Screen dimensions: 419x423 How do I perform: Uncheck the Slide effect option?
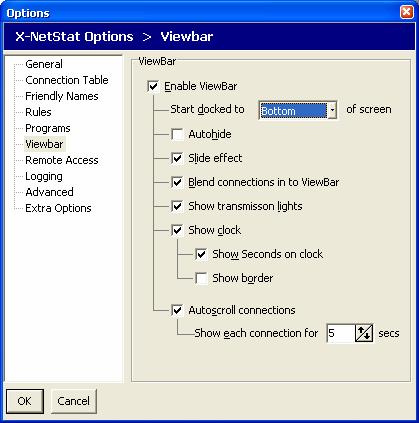click(177, 158)
